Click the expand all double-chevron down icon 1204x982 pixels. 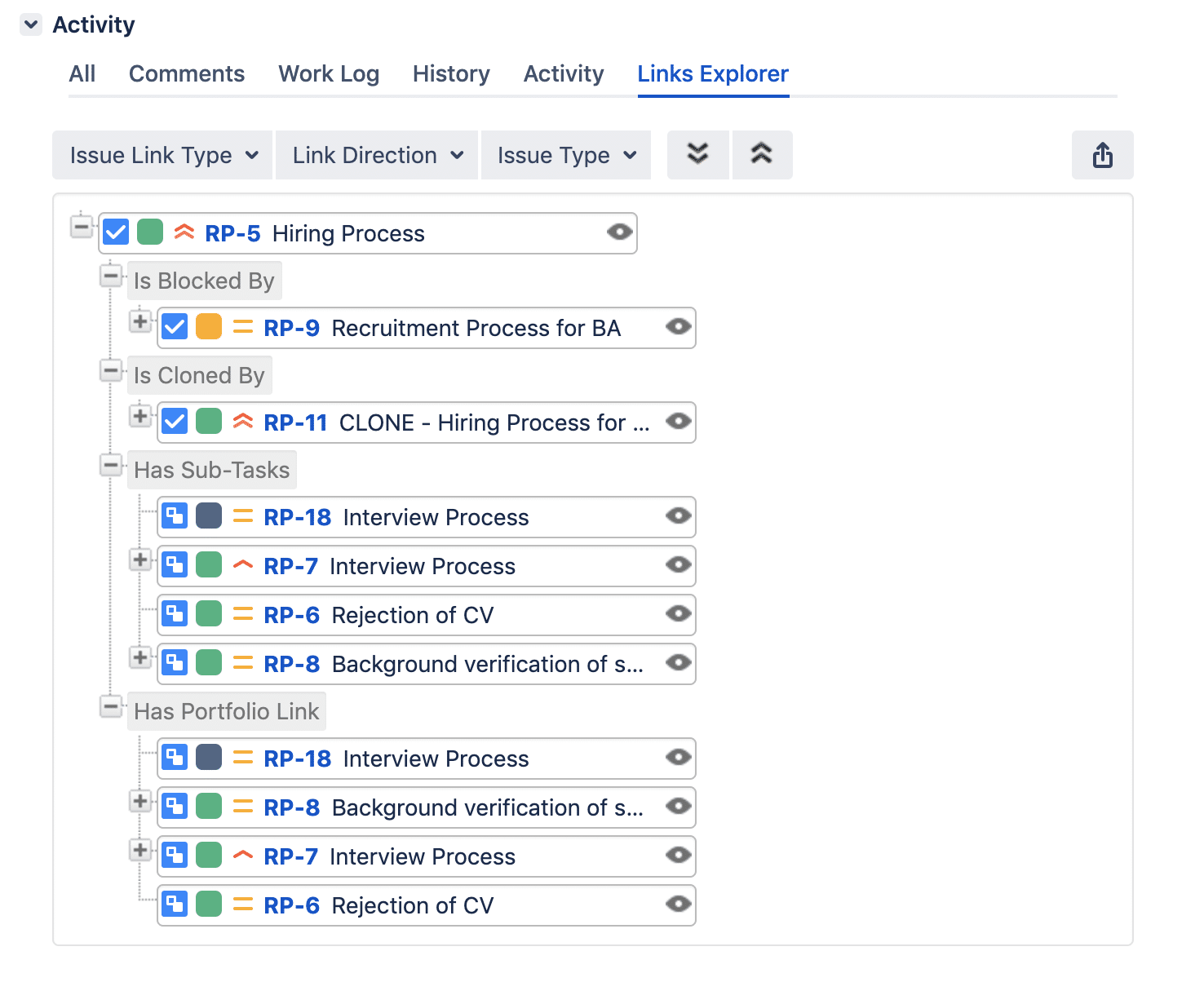tap(697, 154)
